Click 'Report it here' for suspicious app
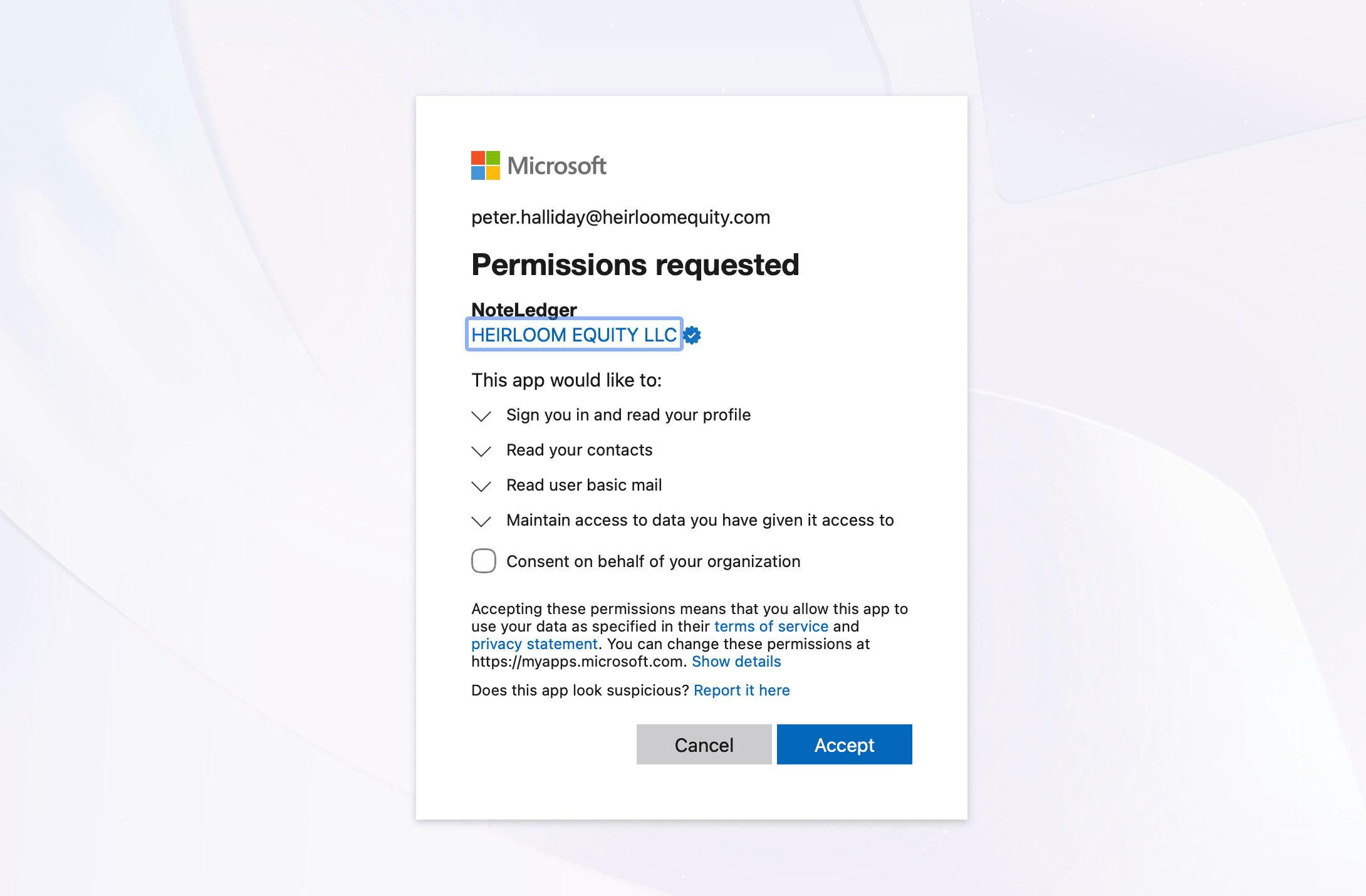Image resolution: width=1366 pixels, height=896 pixels. point(742,690)
